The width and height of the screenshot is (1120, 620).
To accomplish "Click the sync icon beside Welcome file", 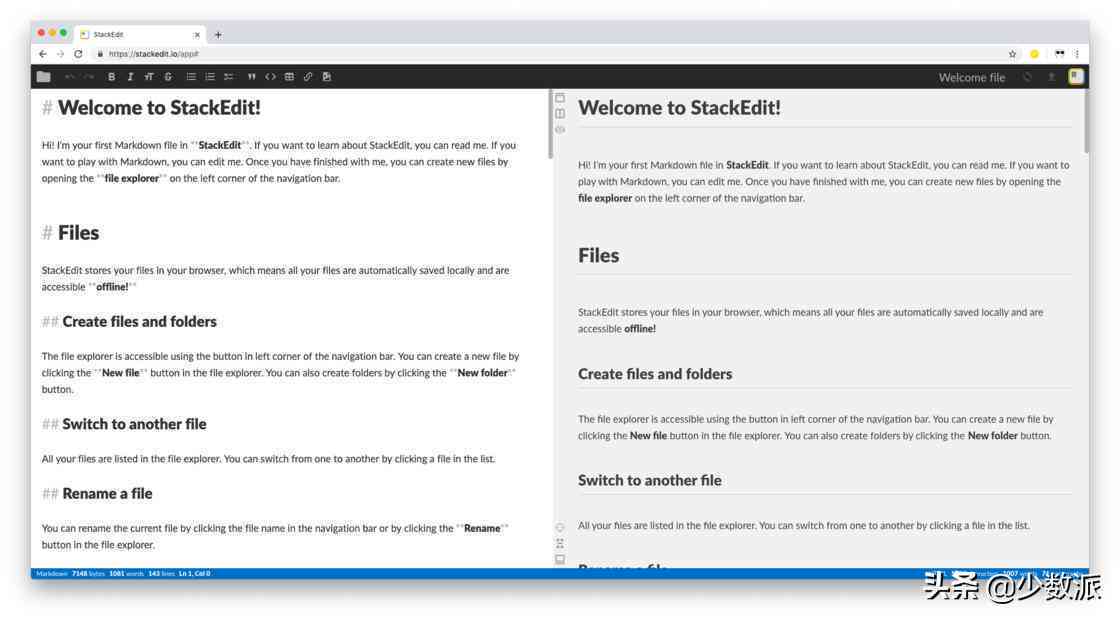I will (1027, 77).
